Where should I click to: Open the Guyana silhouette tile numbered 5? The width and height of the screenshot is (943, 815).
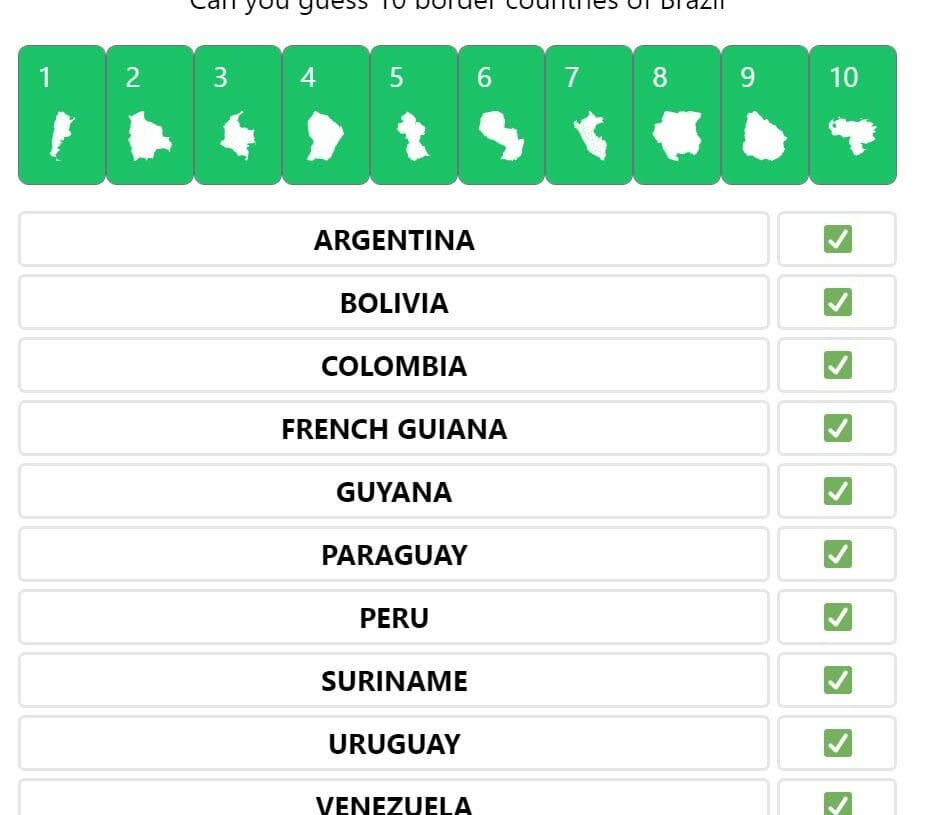[x=414, y=115]
